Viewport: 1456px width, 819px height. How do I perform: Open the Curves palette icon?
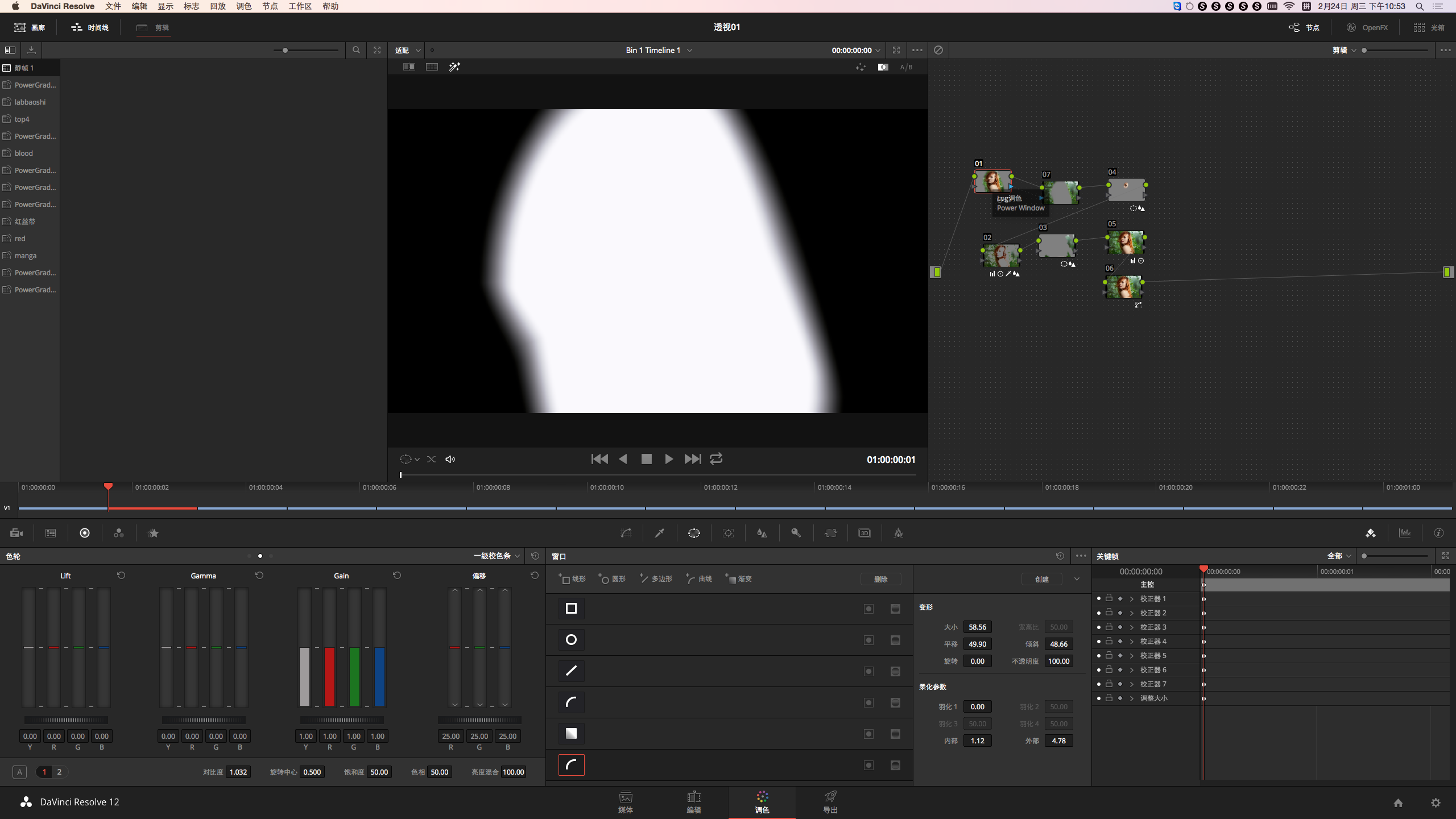coord(626,533)
